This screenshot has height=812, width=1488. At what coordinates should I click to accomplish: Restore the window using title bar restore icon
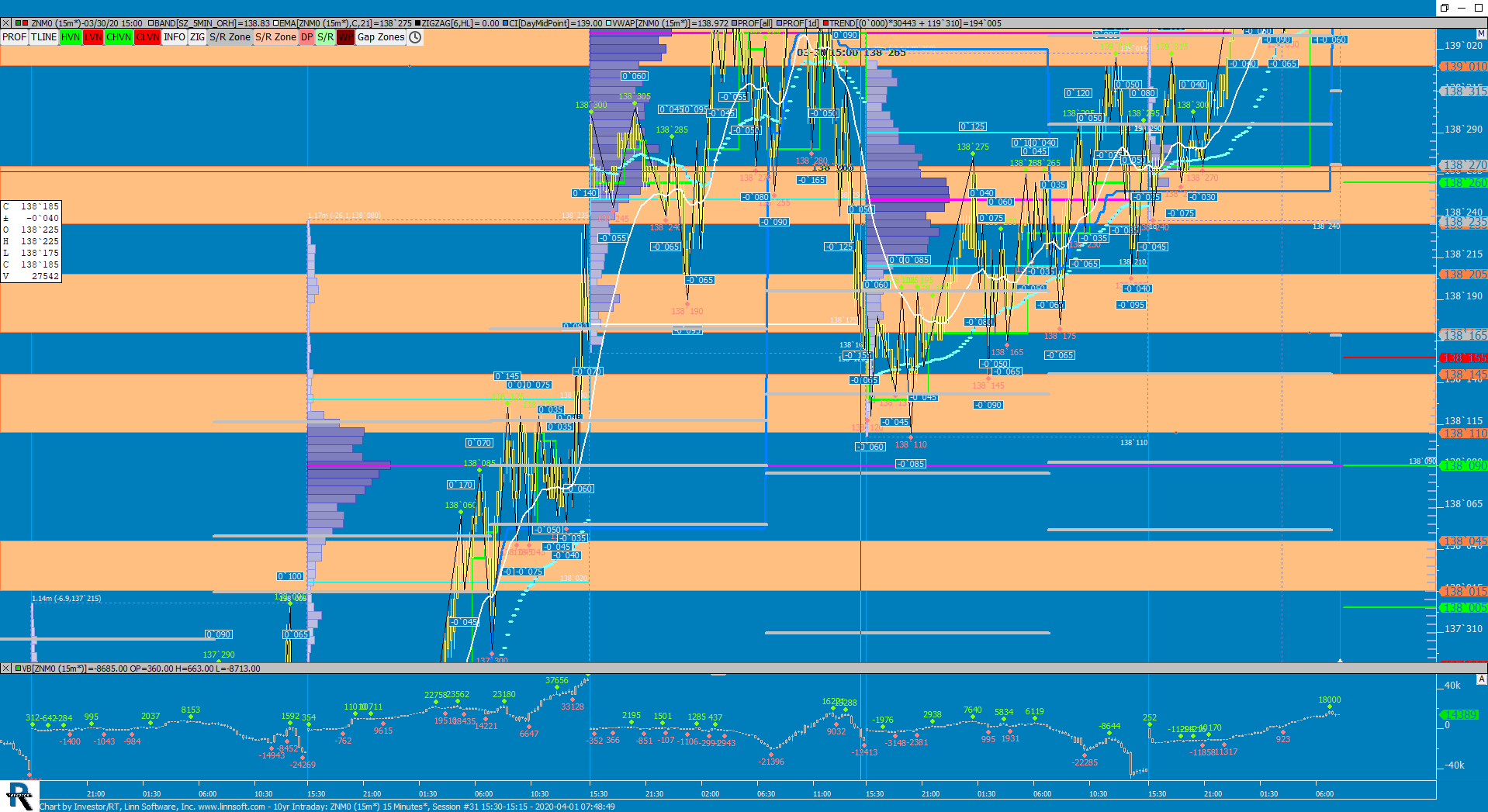pos(1445,8)
